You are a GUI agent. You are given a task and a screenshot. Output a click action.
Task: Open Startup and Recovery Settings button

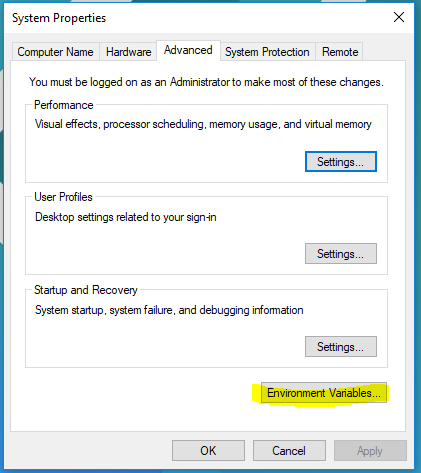[341, 347]
